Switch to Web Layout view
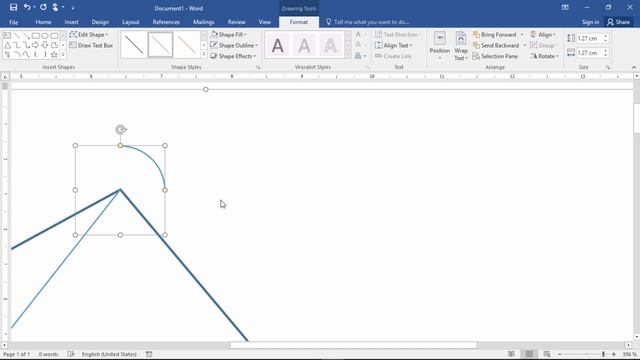Image resolution: width=640 pixels, height=360 pixels. [547, 354]
